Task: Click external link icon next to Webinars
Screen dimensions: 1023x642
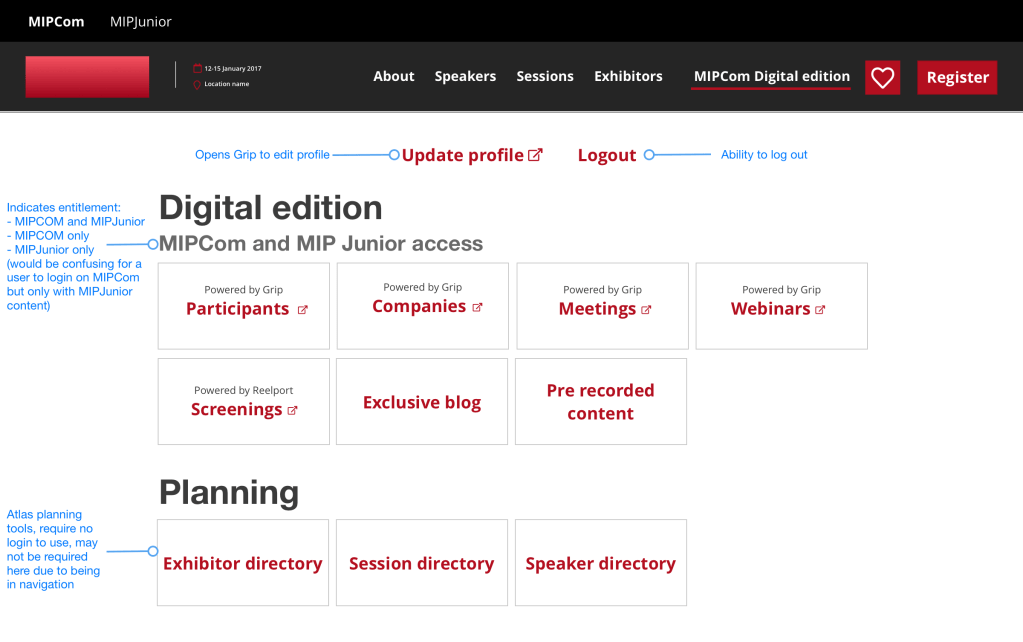Action: coord(820,310)
